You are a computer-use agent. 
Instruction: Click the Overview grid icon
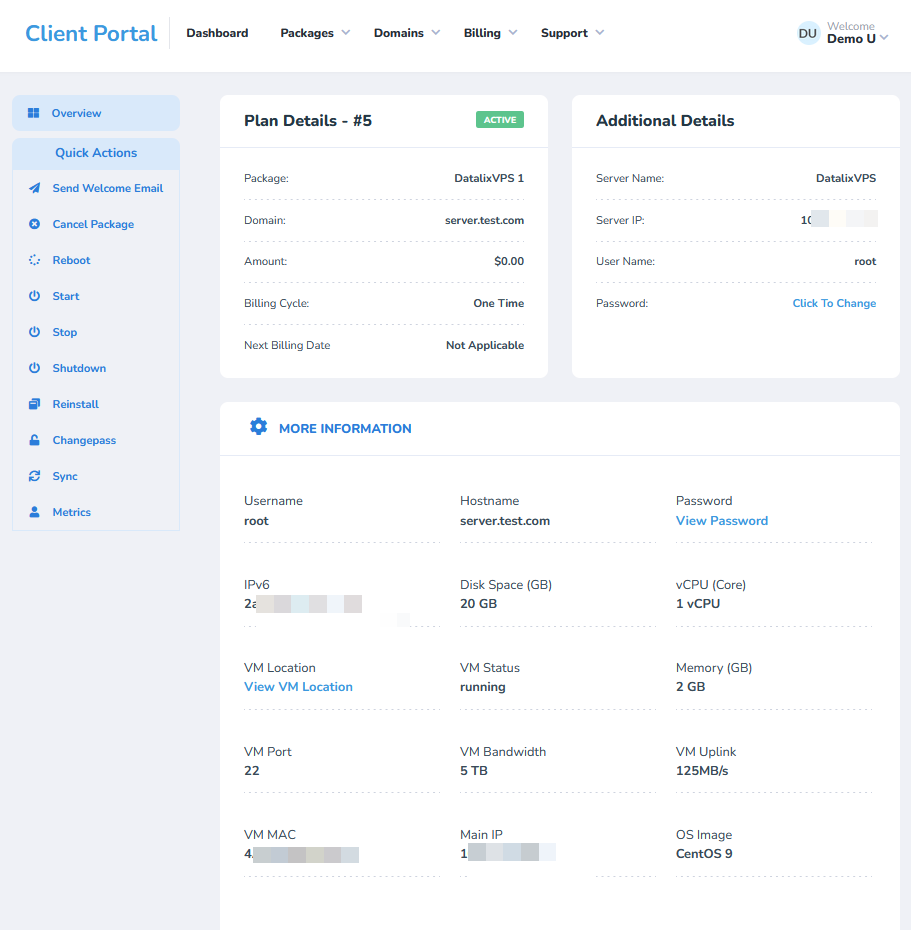(x=34, y=113)
